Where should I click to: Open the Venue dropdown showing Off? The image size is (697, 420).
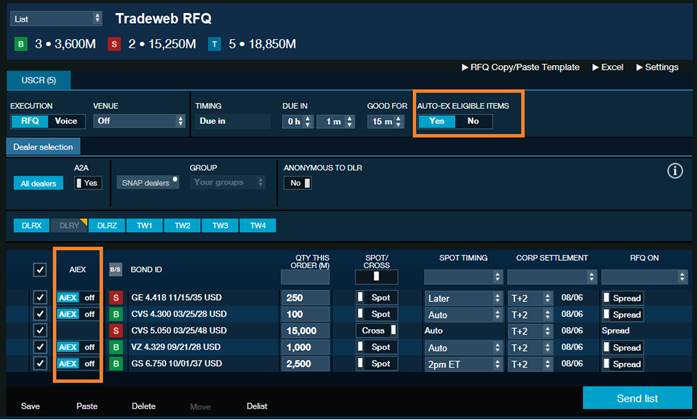tap(139, 121)
